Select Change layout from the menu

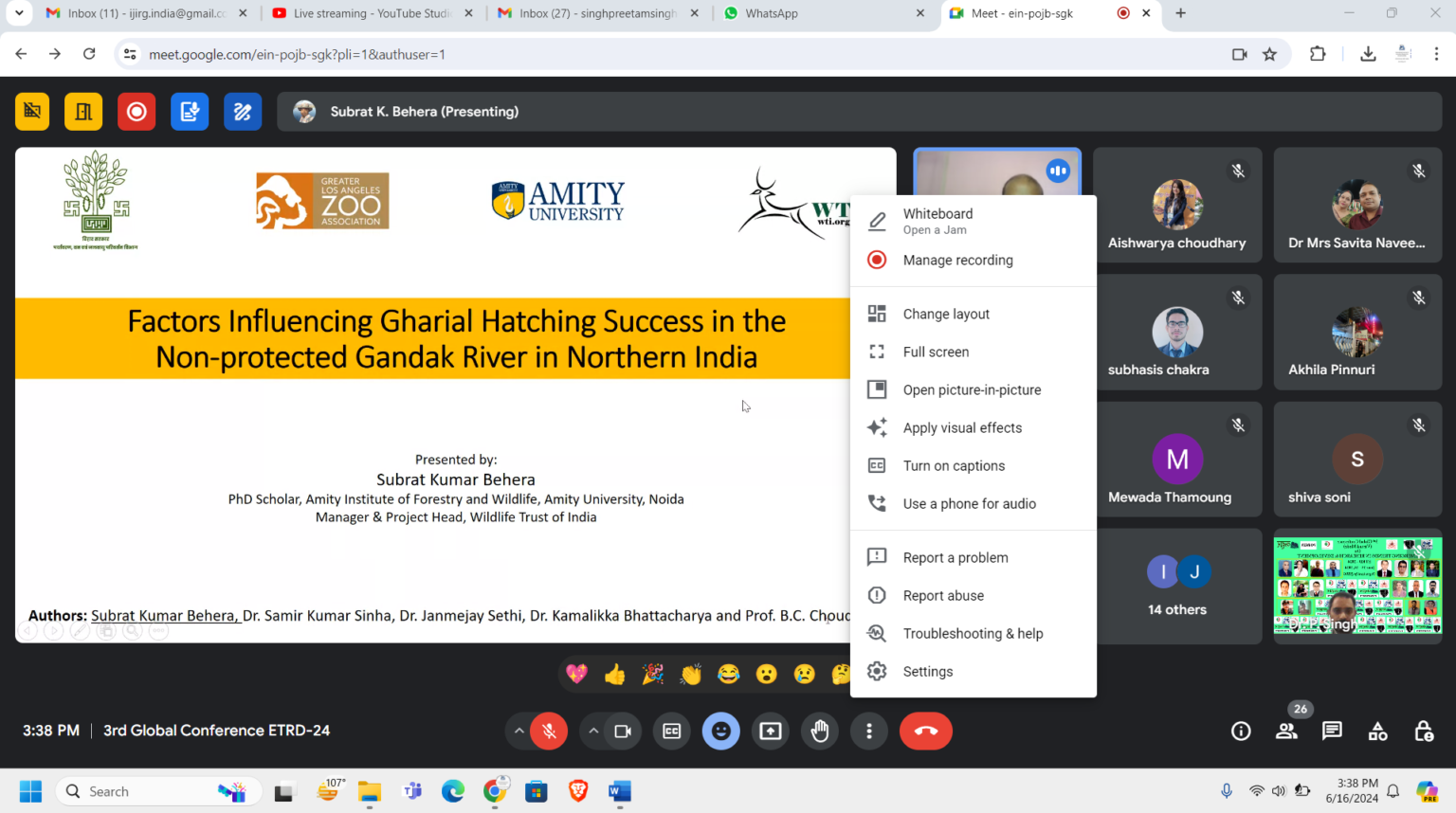[945, 314]
